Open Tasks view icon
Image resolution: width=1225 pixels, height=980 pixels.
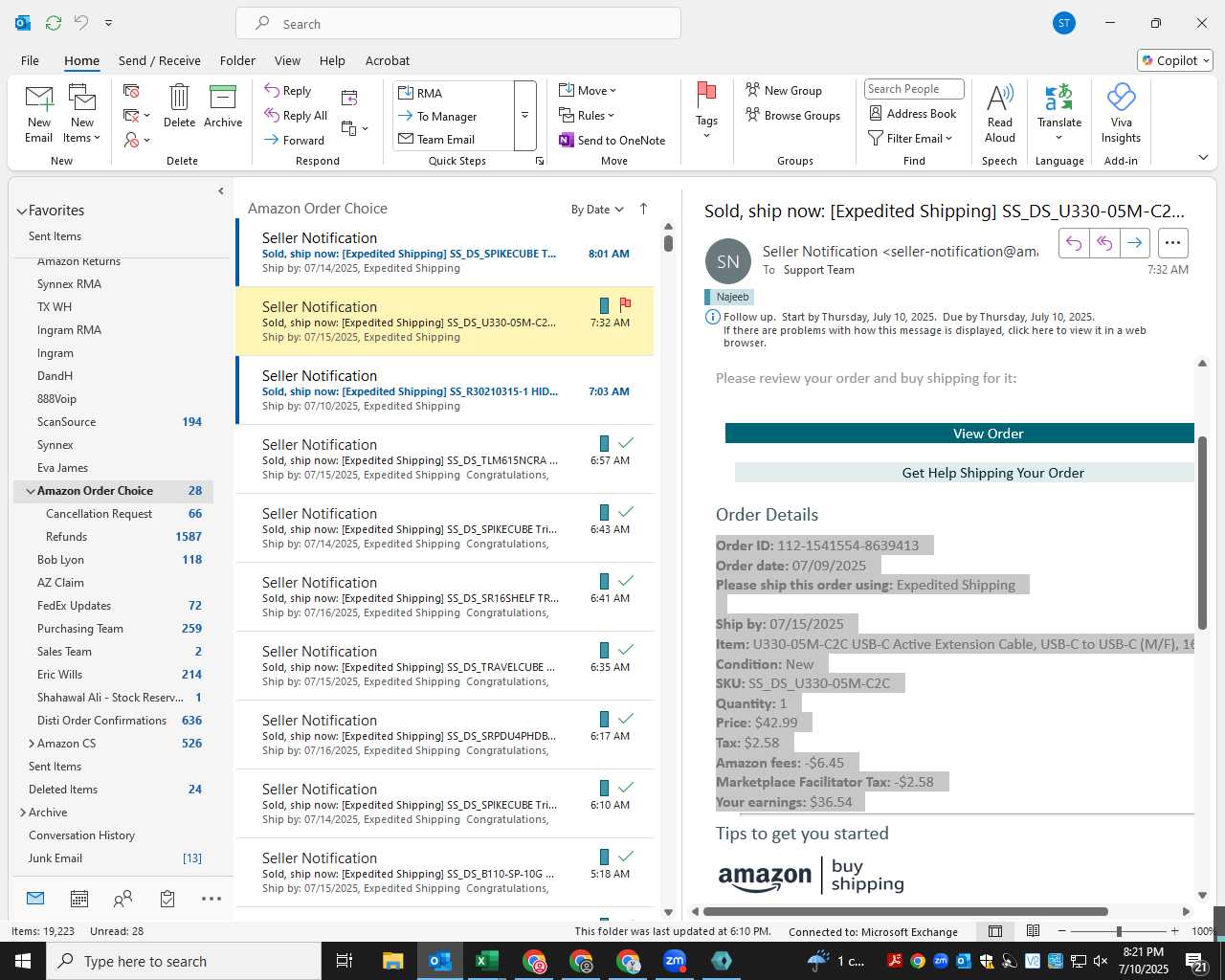pos(167,899)
